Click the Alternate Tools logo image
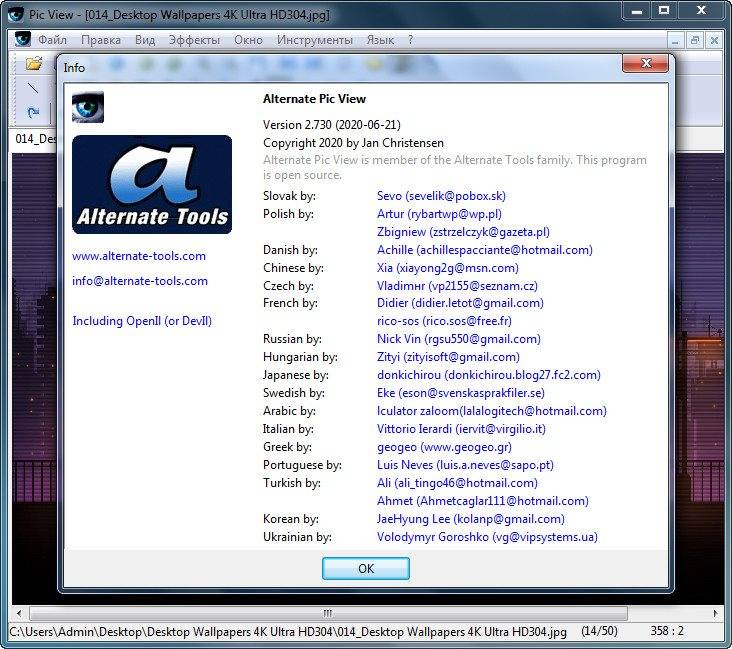The height and width of the screenshot is (649, 732). (x=152, y=184)
